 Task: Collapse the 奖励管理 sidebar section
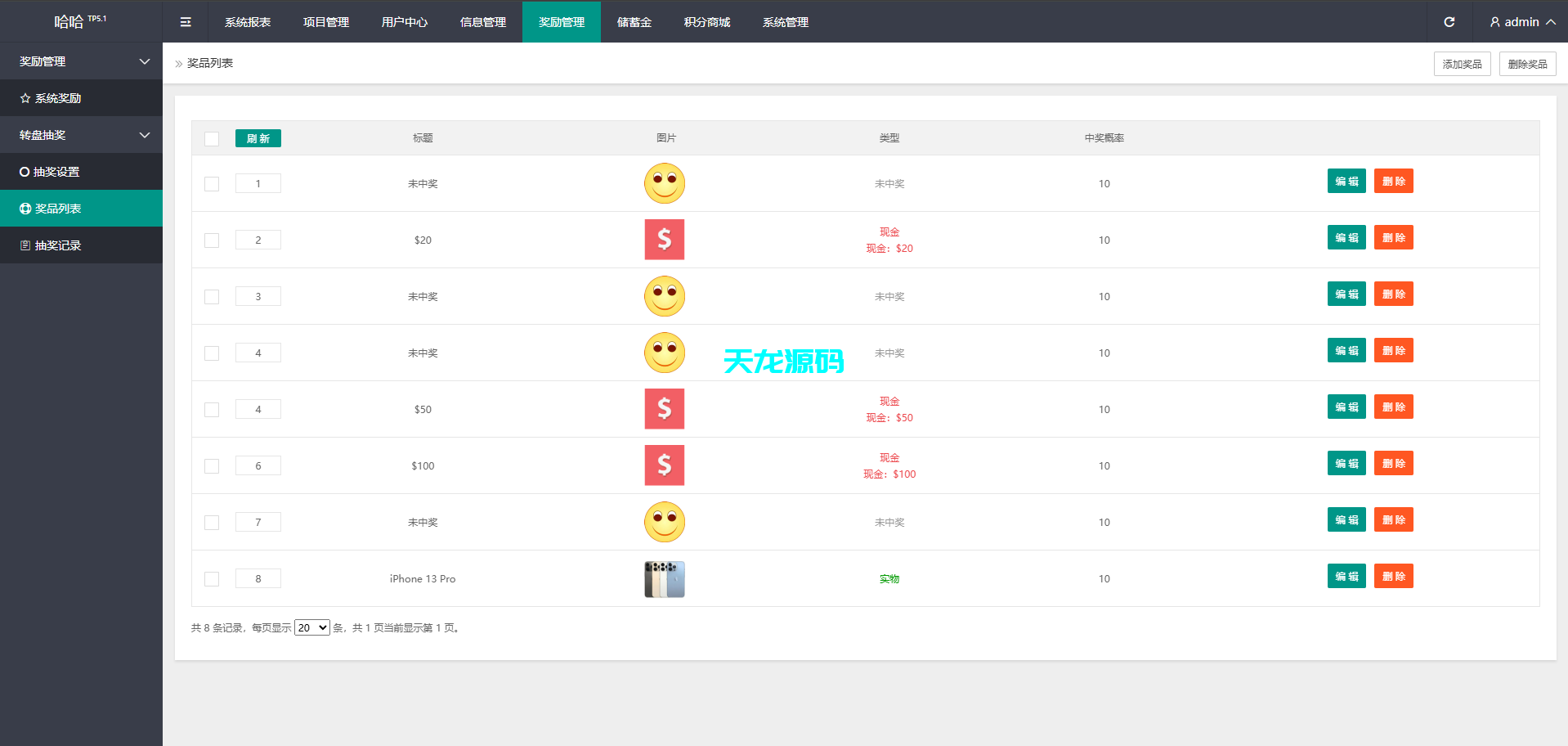point(144,61)
